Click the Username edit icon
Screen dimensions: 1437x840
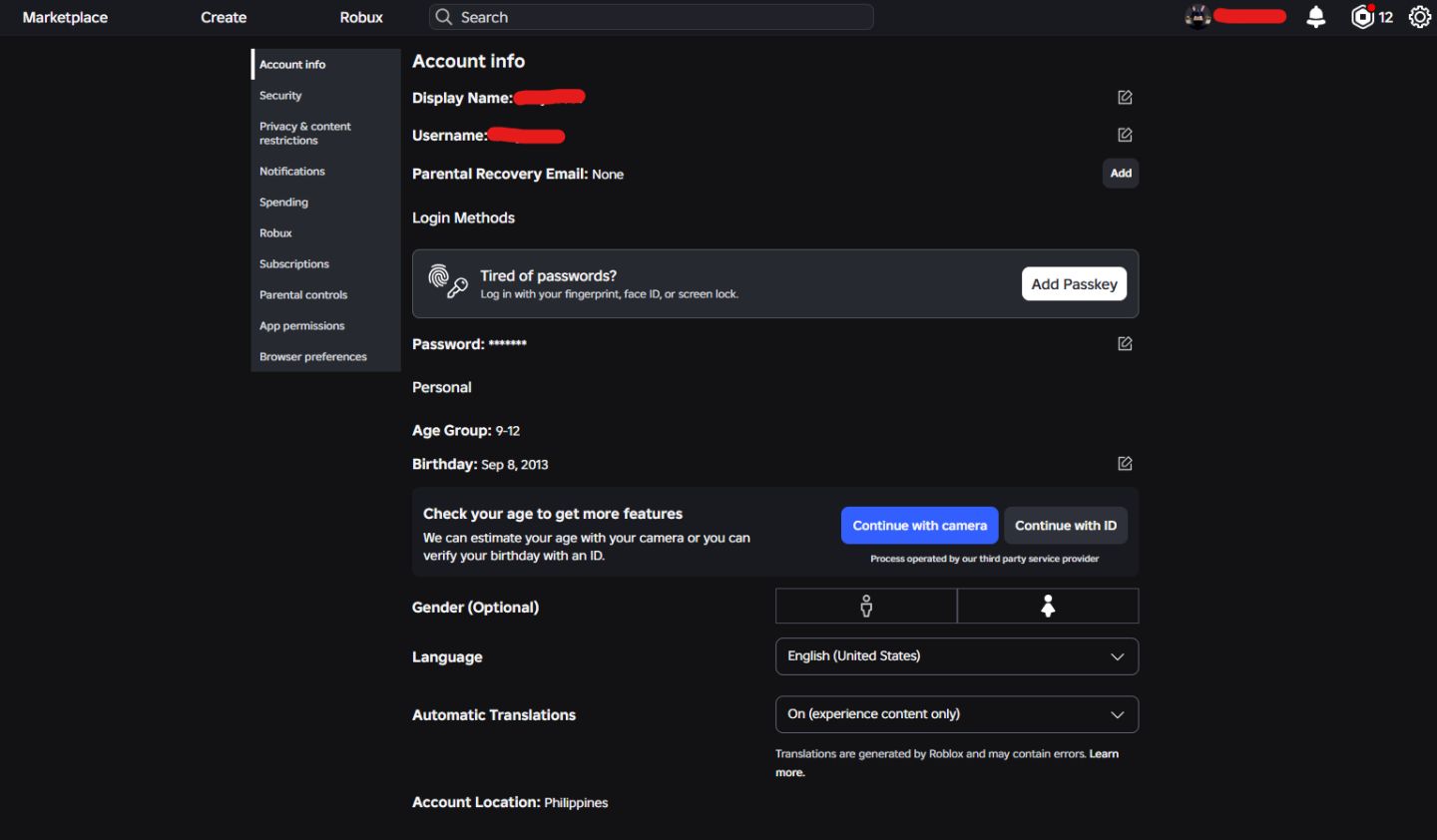tap(1125, 135)
